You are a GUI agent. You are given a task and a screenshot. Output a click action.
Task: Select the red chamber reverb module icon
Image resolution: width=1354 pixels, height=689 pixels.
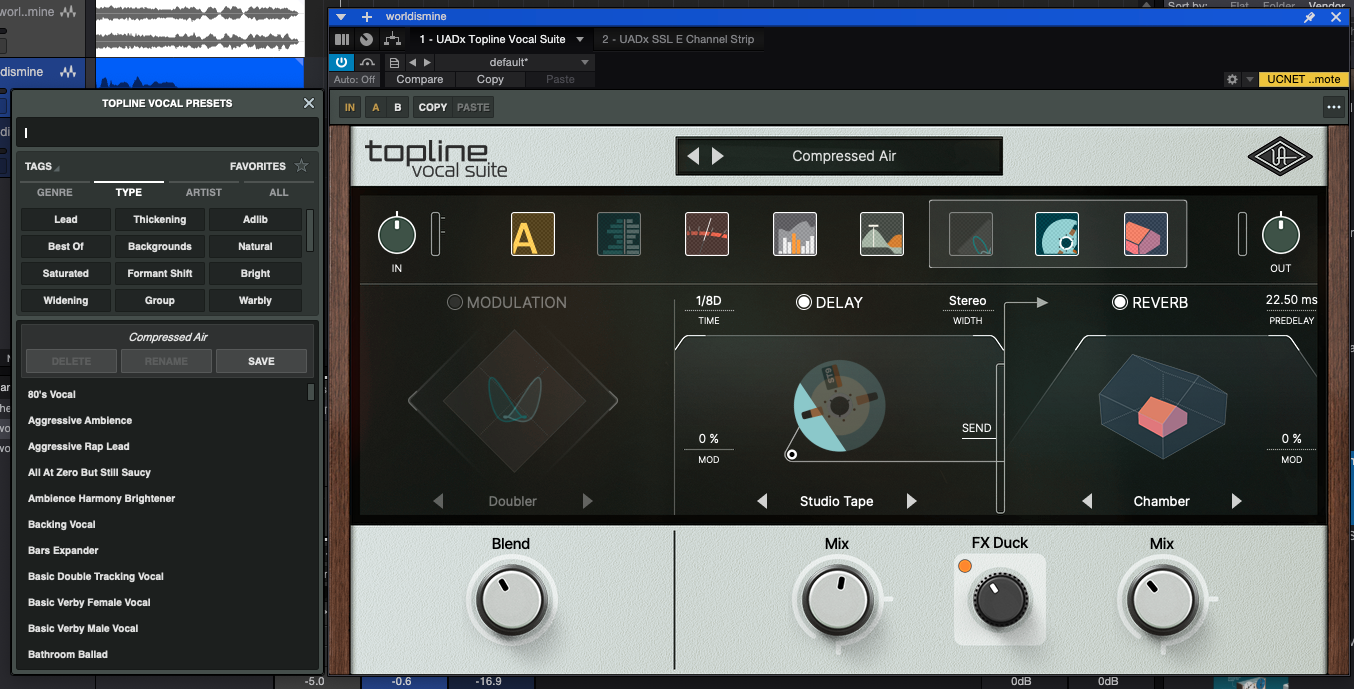[x=1146, y=234]
